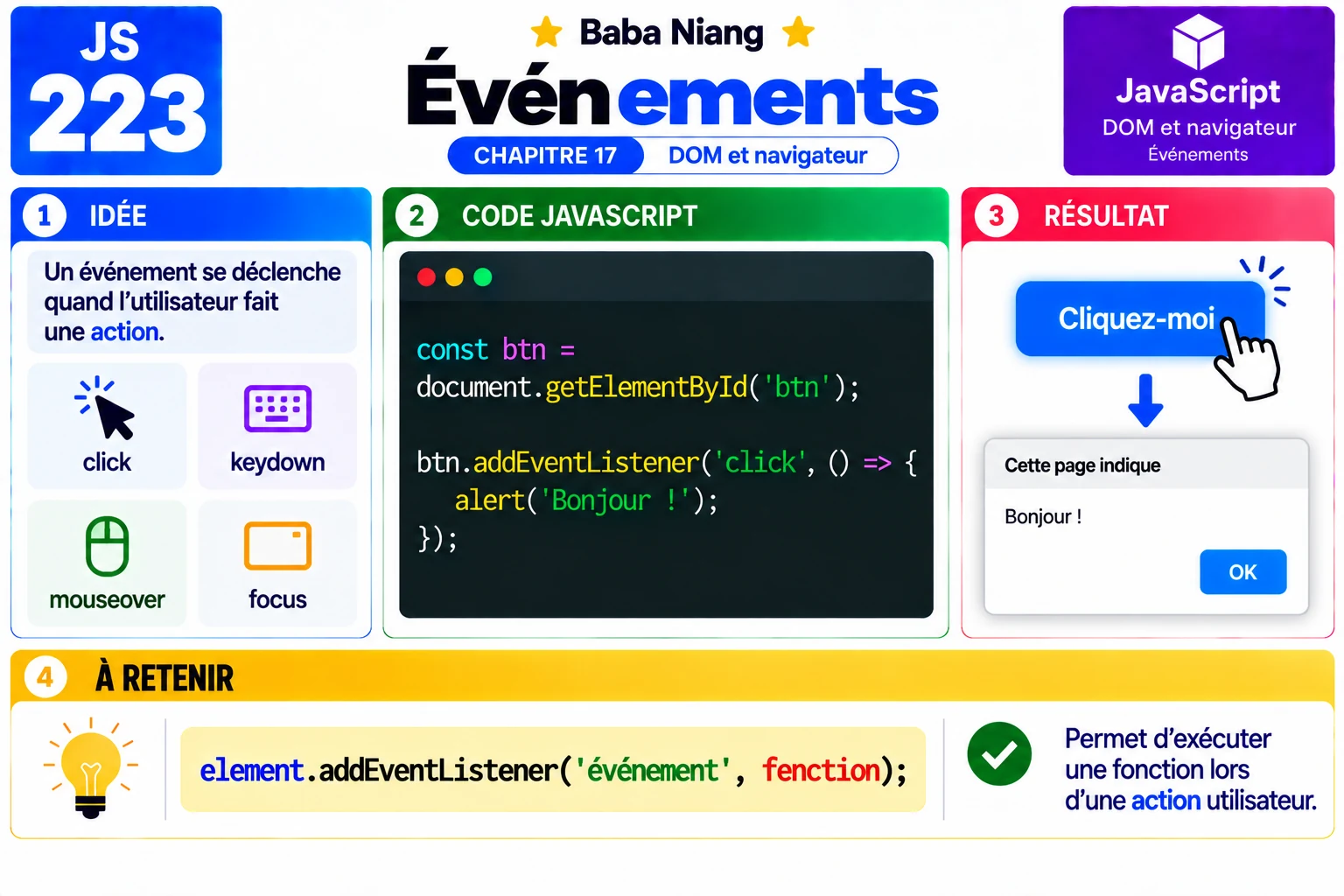The image size is (1344, 896).
Task: Click document.getElementById('btn') code line
Action: coord(638,388)
